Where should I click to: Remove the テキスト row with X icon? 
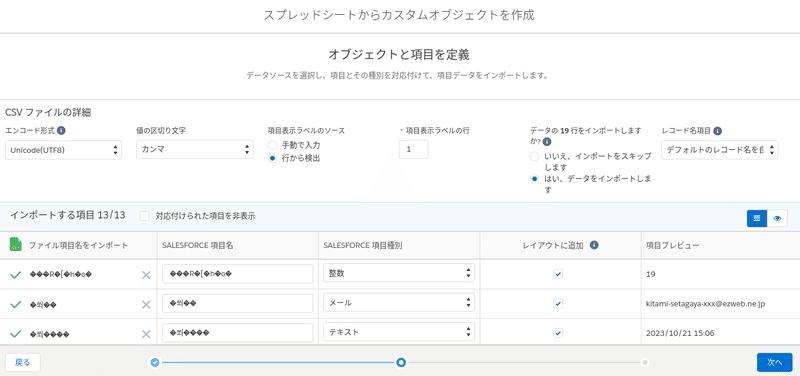tap(146, 334)
